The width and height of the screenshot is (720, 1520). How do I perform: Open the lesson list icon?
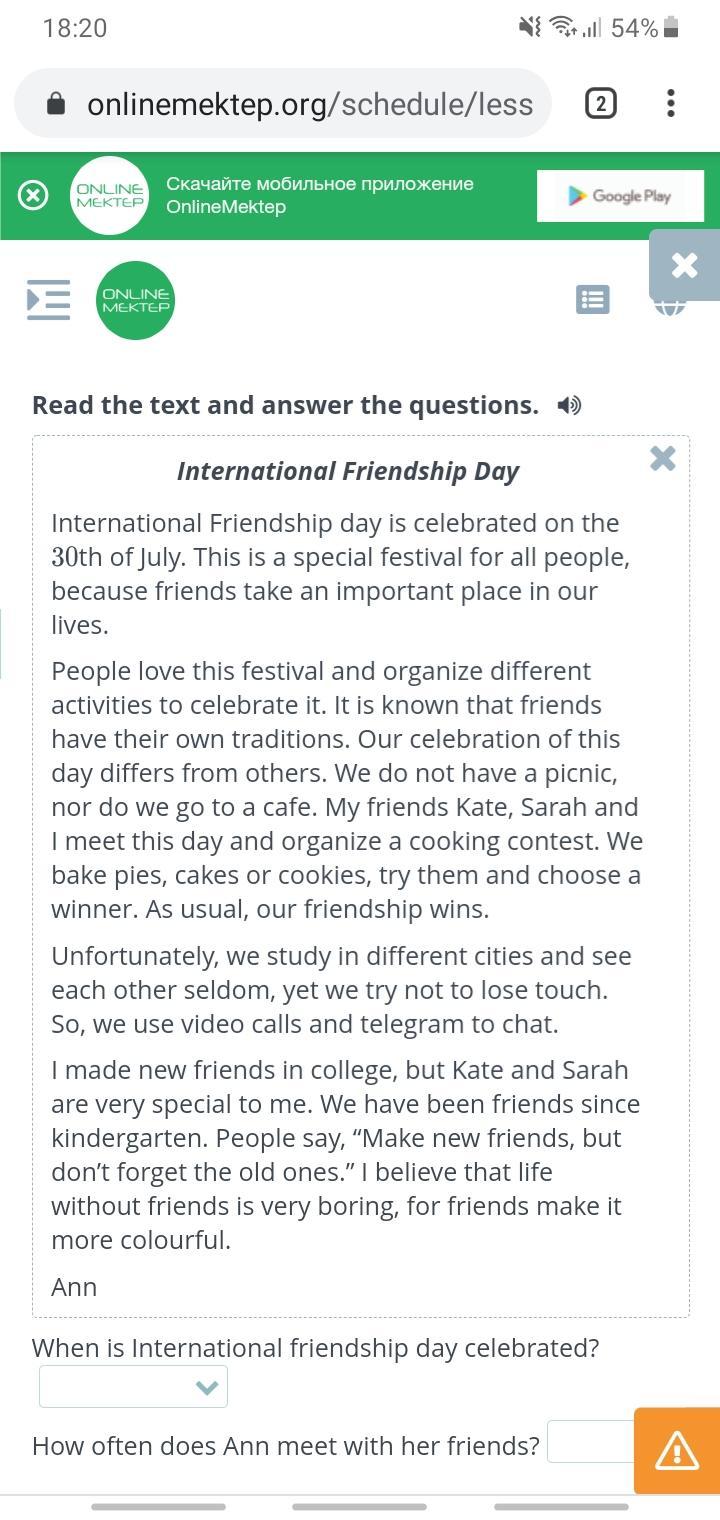(x=593, y=299)
